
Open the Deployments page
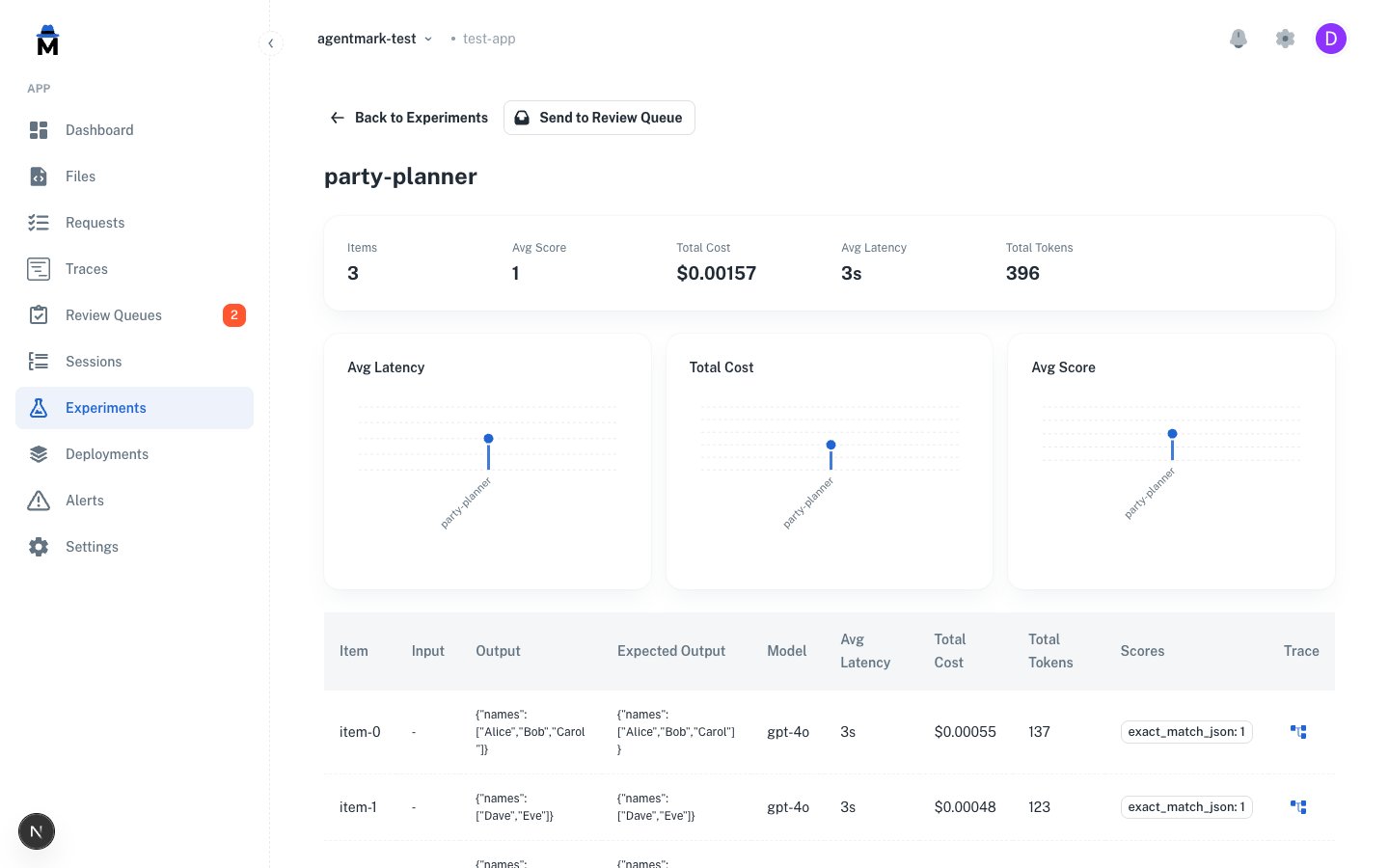point(134,454)
